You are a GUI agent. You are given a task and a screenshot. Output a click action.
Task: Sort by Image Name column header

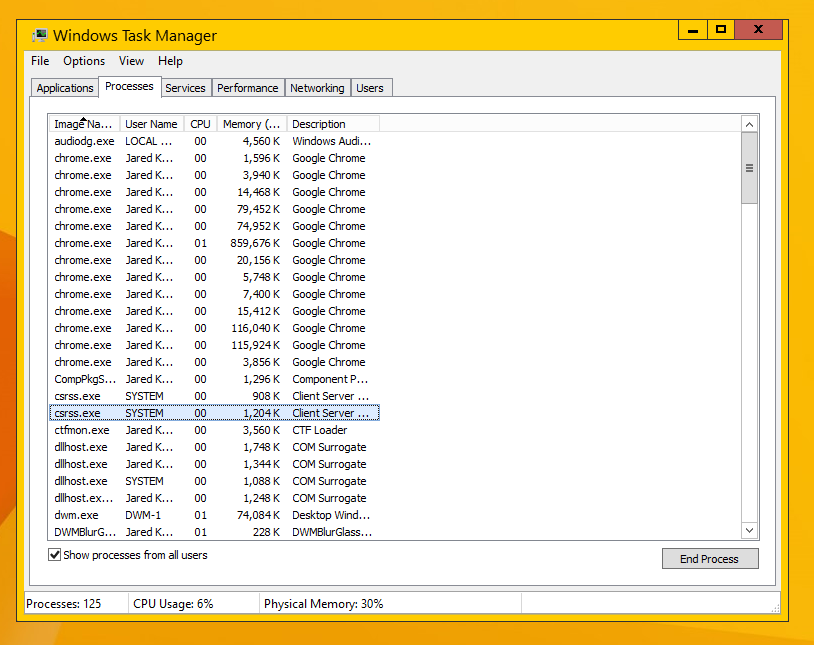84,124
